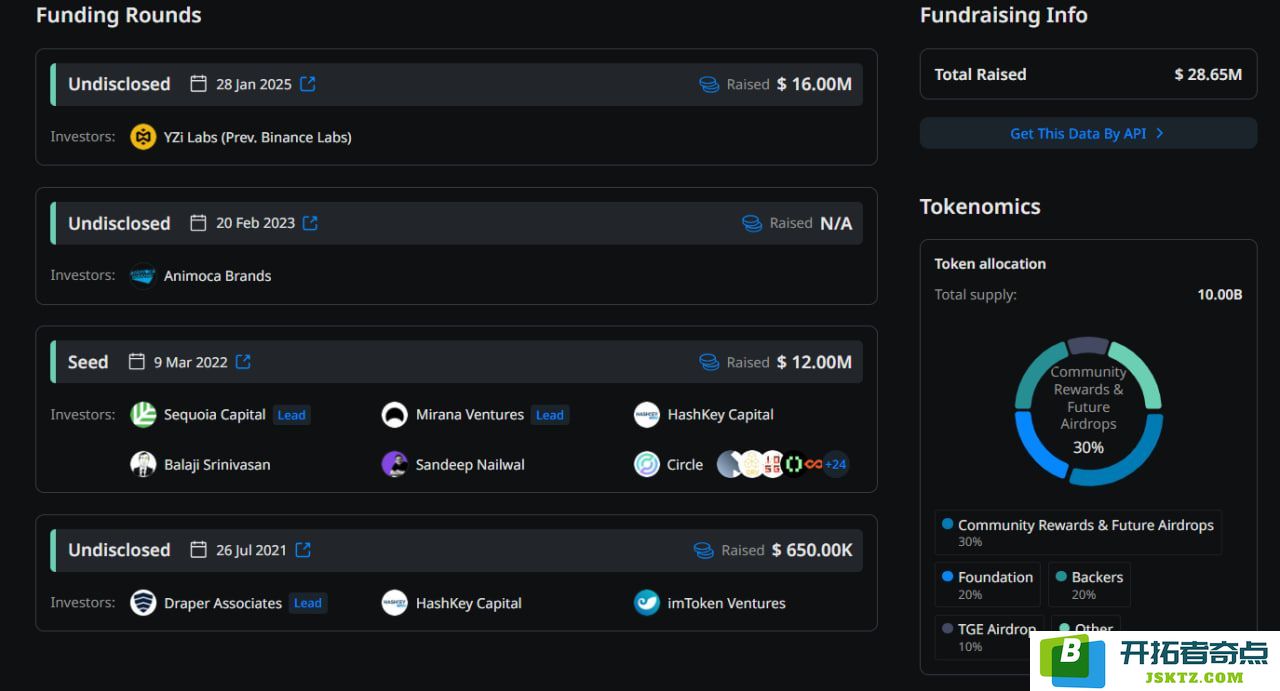1280x691 pixels.
Task: Click coins icon beside Raised $ 16.00M
Action: [x=709, y=85]
